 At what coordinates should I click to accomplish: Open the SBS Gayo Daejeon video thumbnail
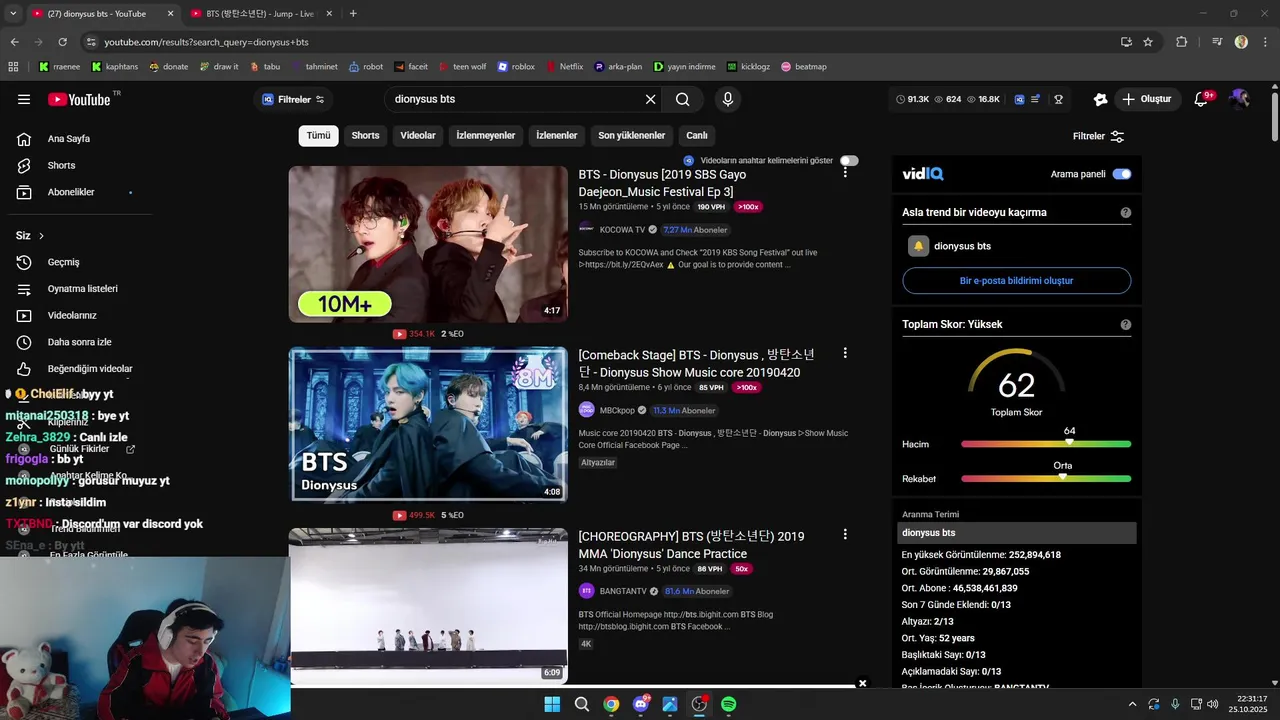(428, 244)
